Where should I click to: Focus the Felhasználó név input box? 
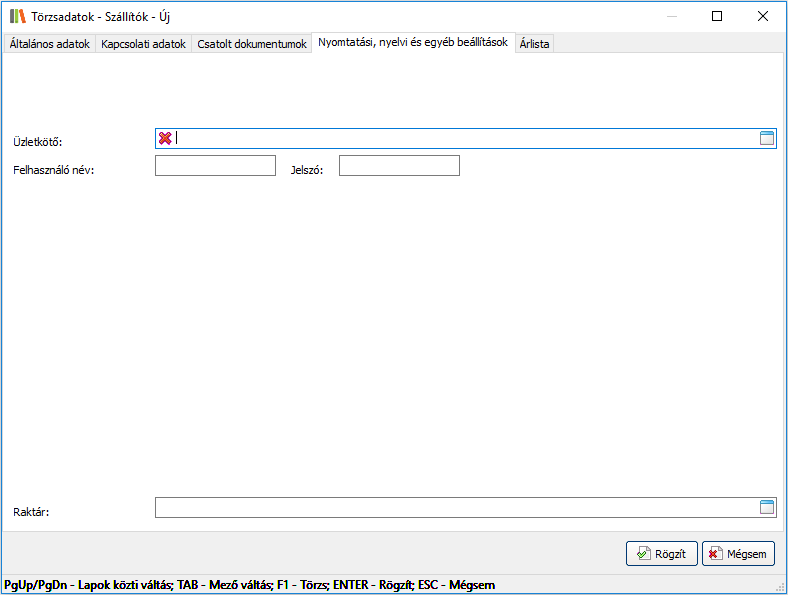(x=215, y=166)
